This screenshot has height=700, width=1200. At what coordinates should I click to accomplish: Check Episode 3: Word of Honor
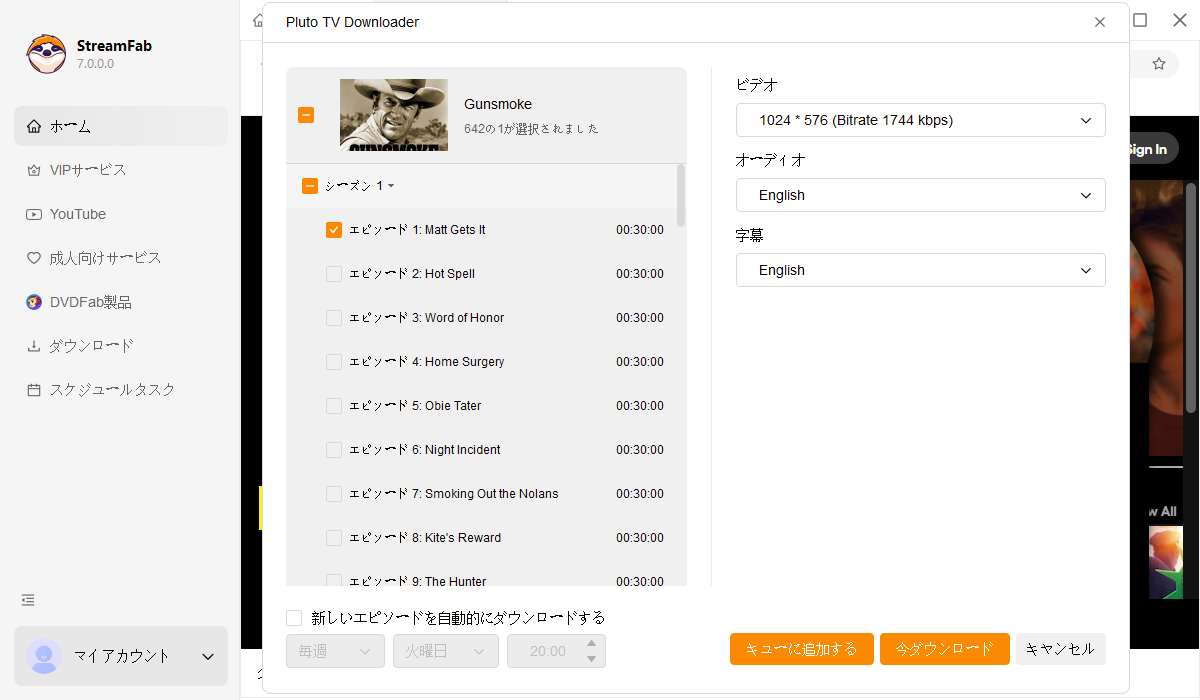[334, 318]
